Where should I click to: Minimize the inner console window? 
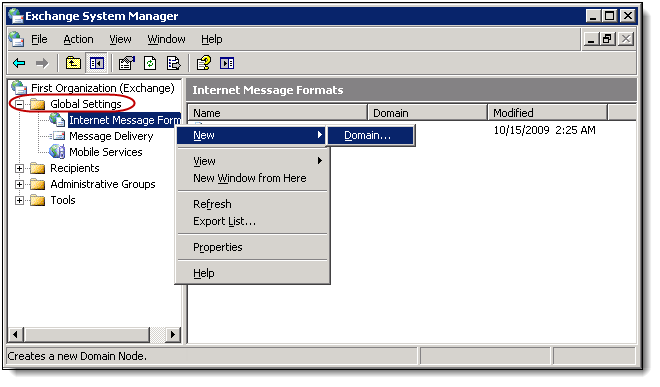(x=591, y=39)
